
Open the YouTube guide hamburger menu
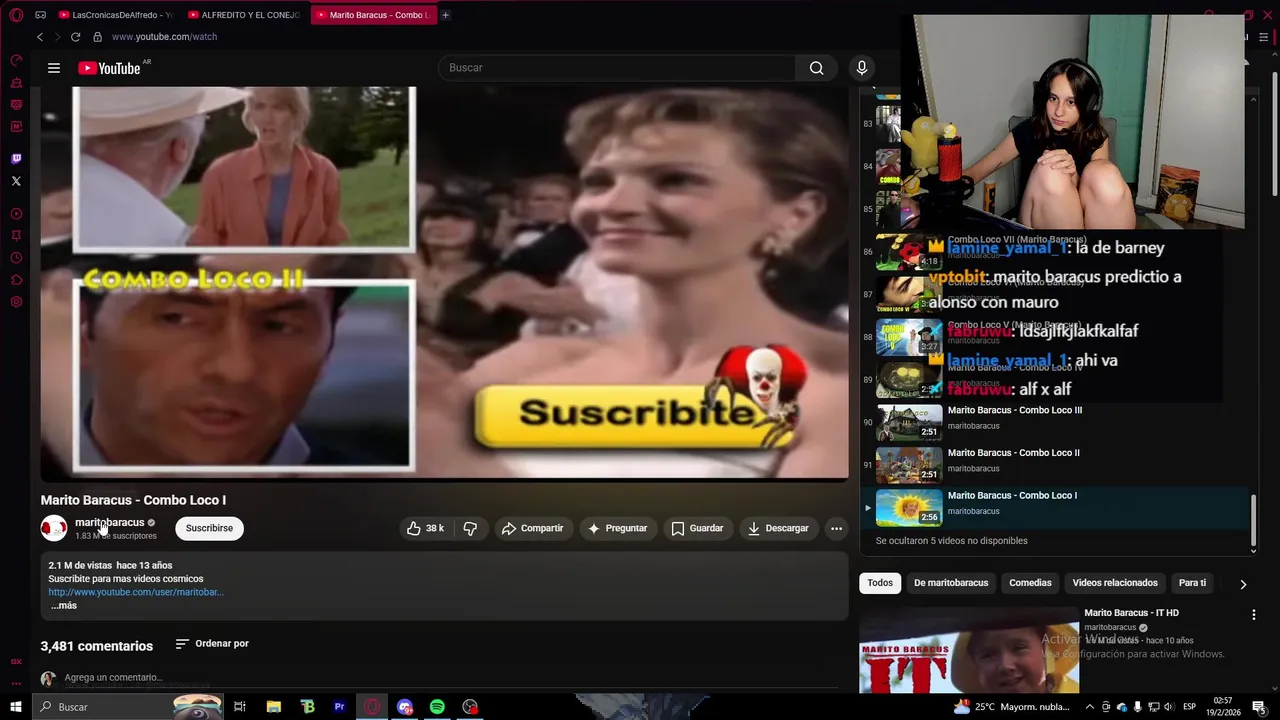[54, 68]
